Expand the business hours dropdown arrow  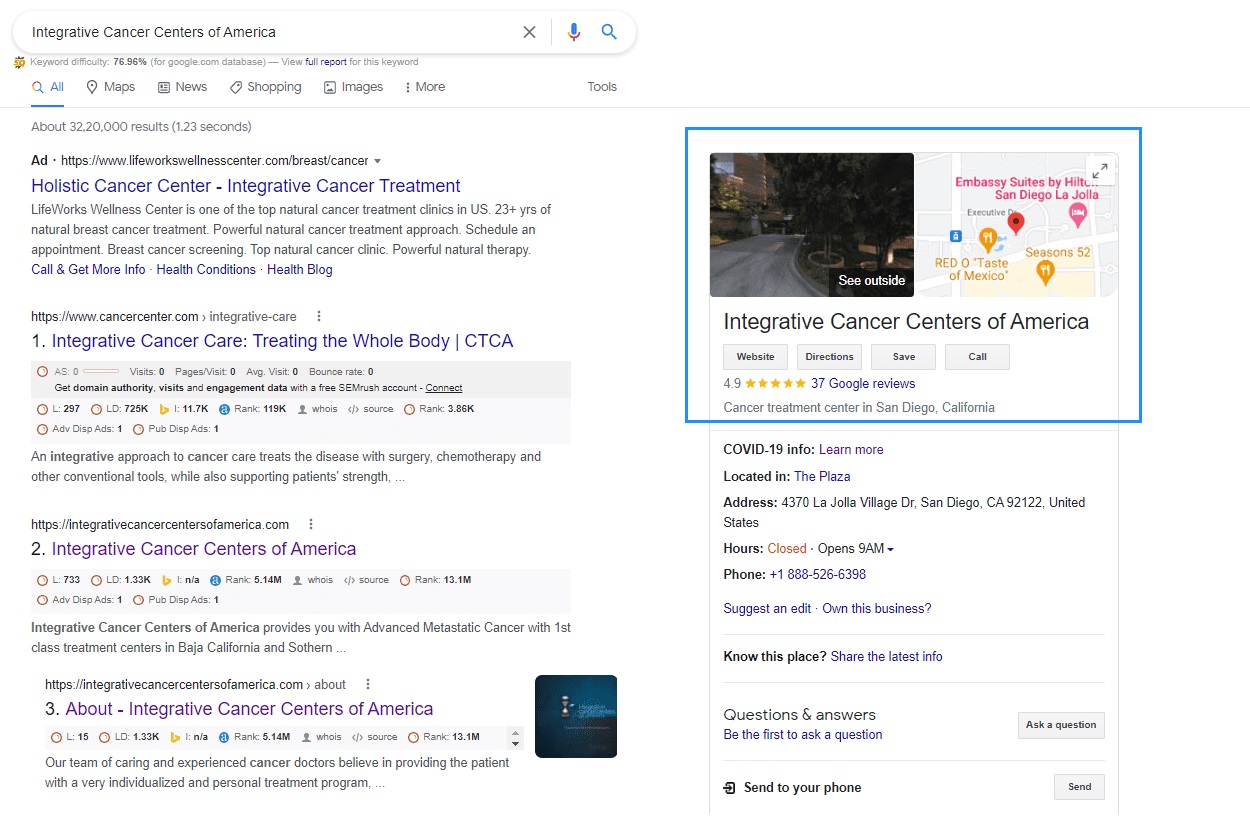(890, 549)
